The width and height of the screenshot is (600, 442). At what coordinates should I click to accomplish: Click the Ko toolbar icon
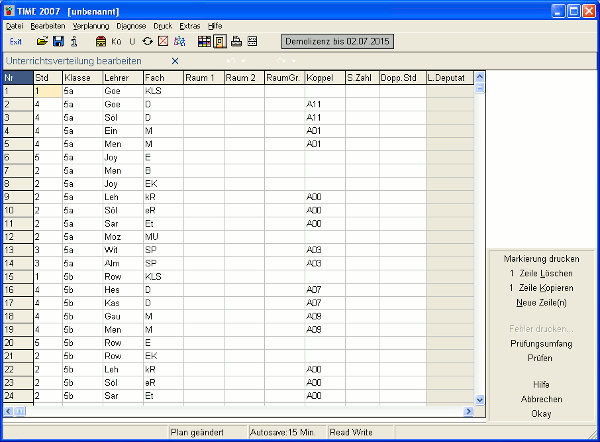[x=116, y=42]
